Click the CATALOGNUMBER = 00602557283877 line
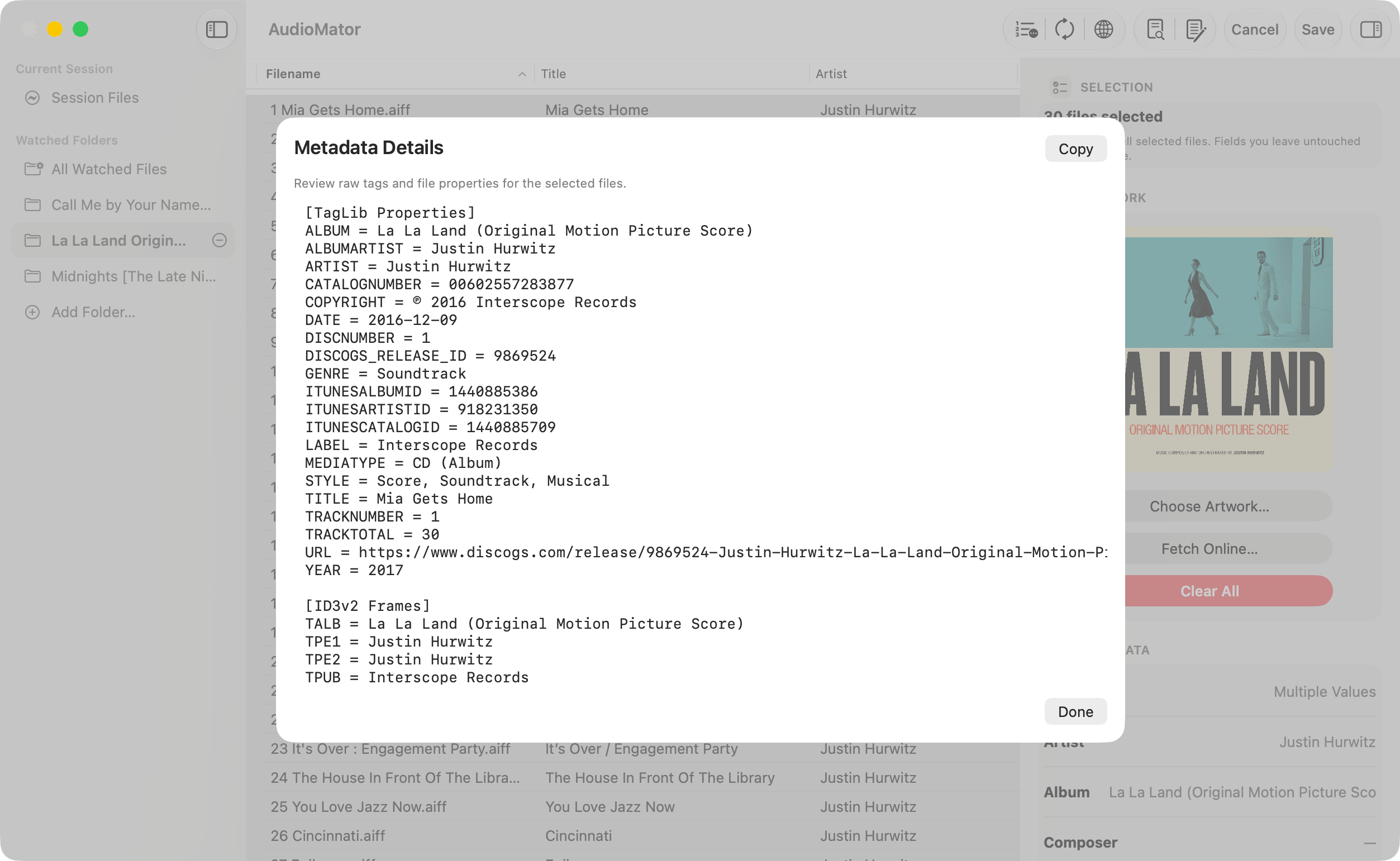Image resolution: width=1400 pixels, height=861 pixels. pos(439,284)
